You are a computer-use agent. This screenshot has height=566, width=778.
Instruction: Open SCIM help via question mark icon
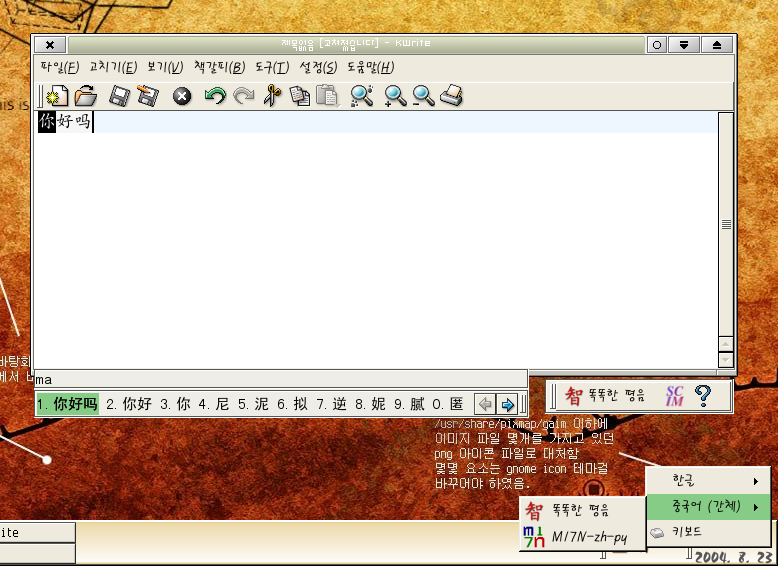click(702, 397)
